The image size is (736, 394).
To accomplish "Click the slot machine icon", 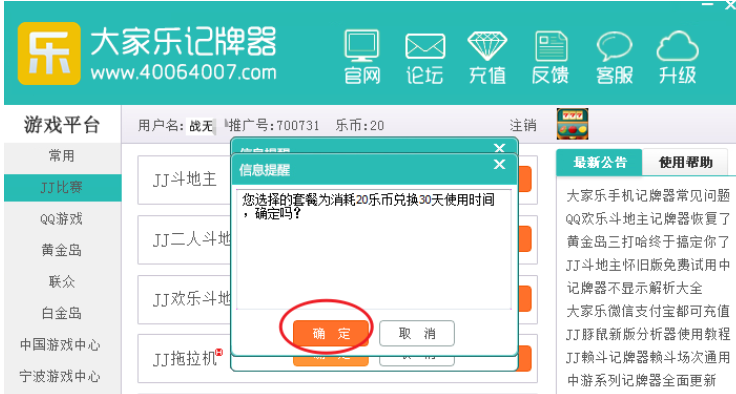I will [572, 124].
